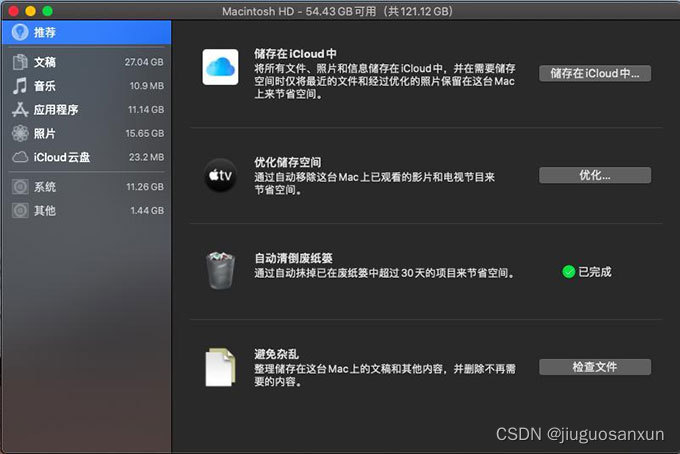Click the 储存在iCloud中 heading
Image resolution: width=680 pixels, height=454 pixels.
click(x=295, y=54)
